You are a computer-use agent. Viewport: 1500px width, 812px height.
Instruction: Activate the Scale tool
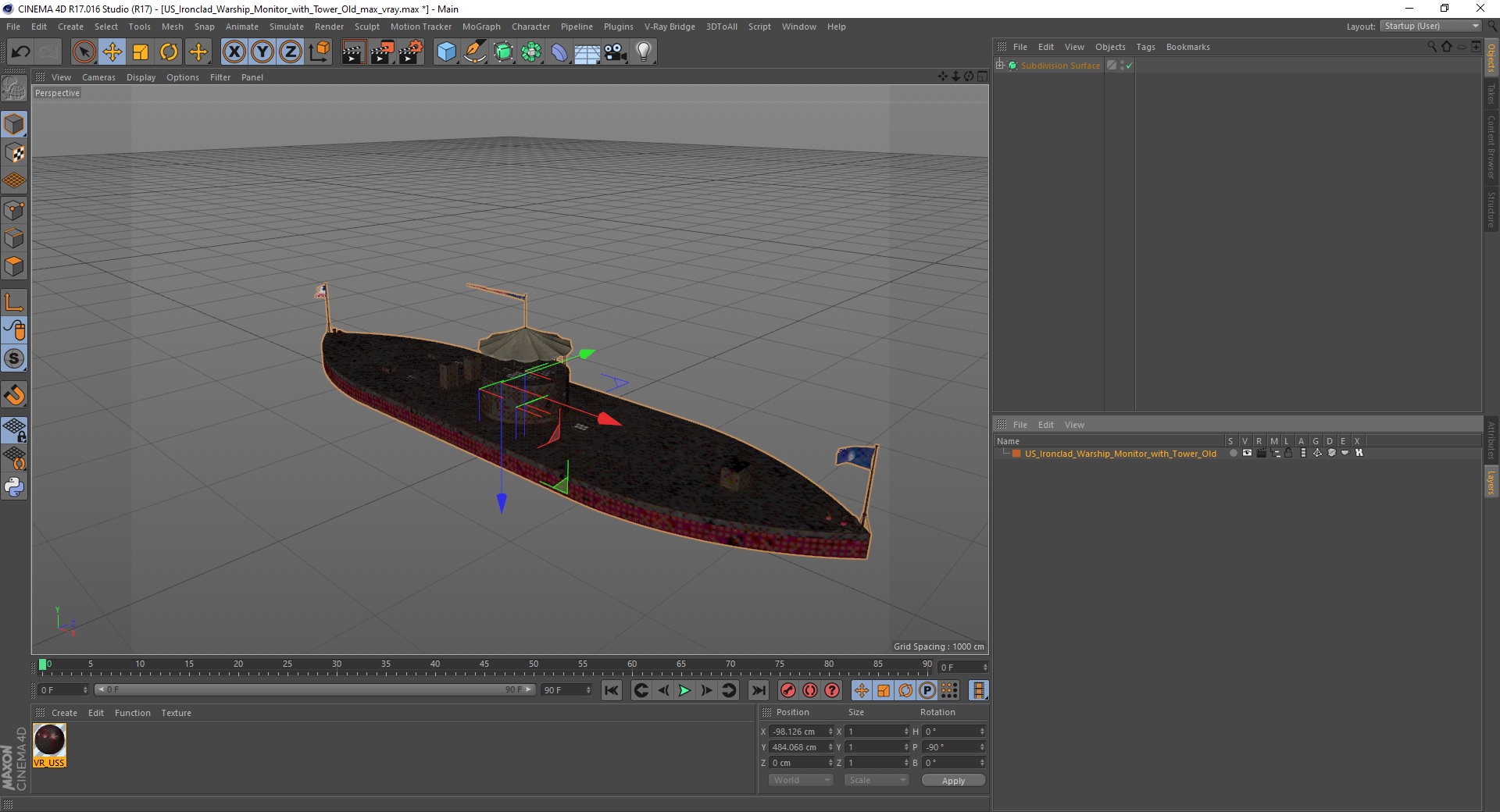(x=141, y=52)
